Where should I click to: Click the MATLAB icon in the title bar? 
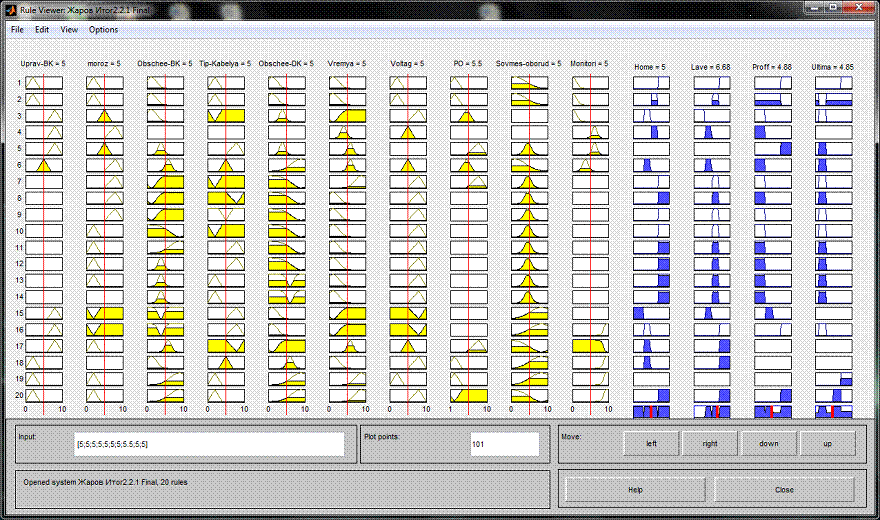(11, 9)
